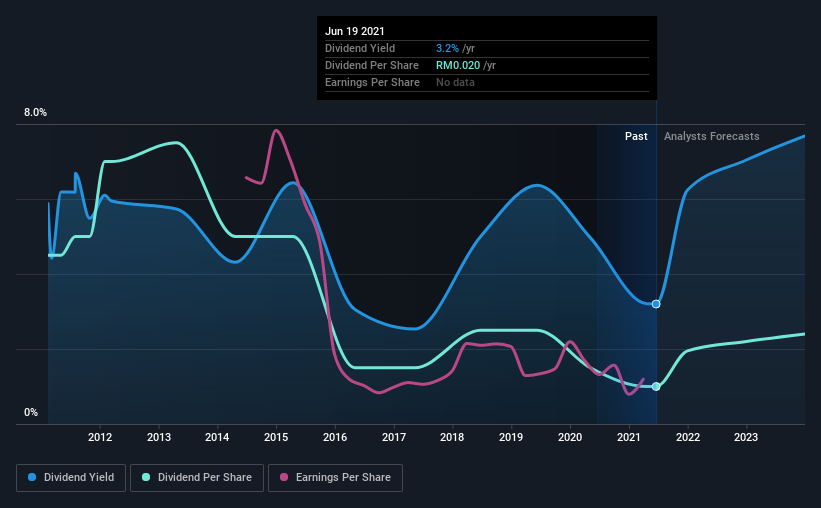
Task: Click the 3.2% dividend yield value in tooltip
Action: pyautogui.click(x=447, y=48)
